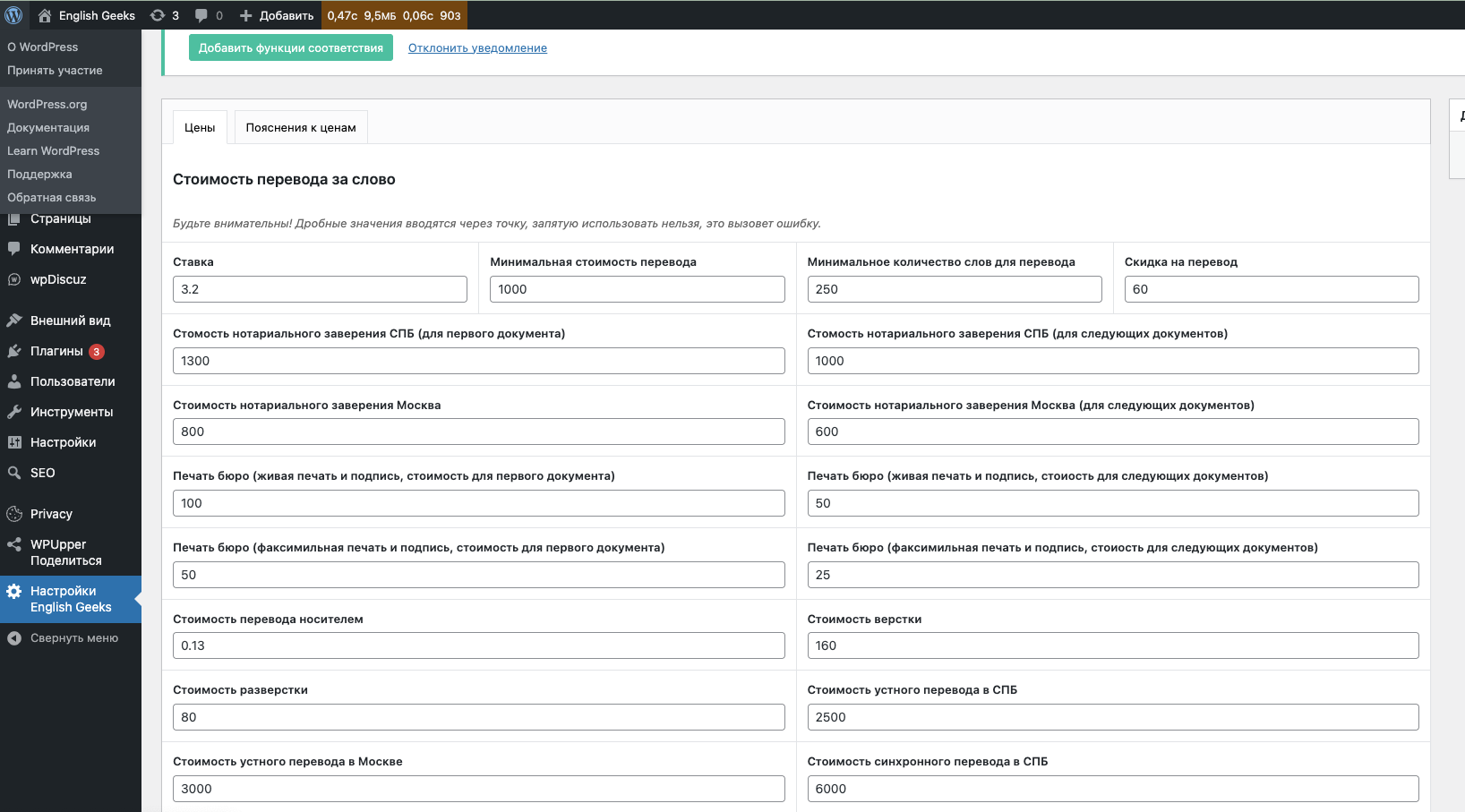Open the updates icon showing 3
The width and height of the screenshot is (1465, 812).
(158, 15)
